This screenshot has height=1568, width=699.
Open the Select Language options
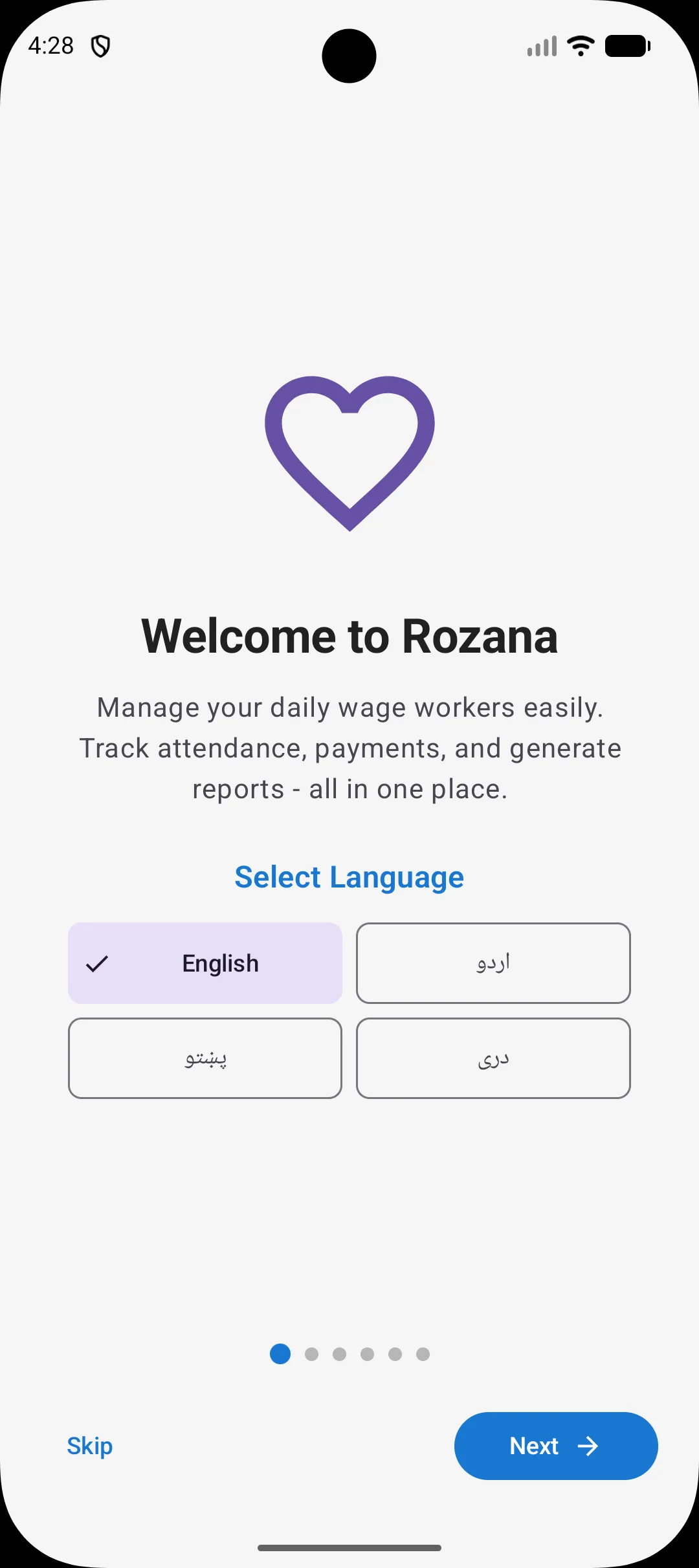click(x=349, y=877)
